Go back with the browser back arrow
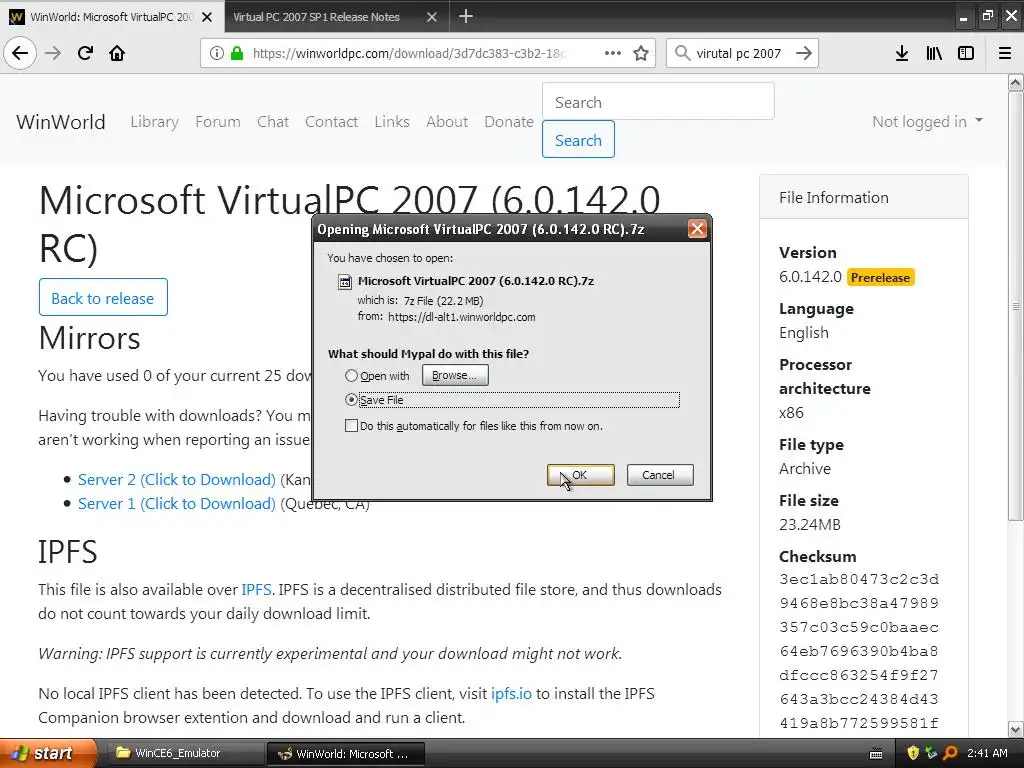 point(20,53)
